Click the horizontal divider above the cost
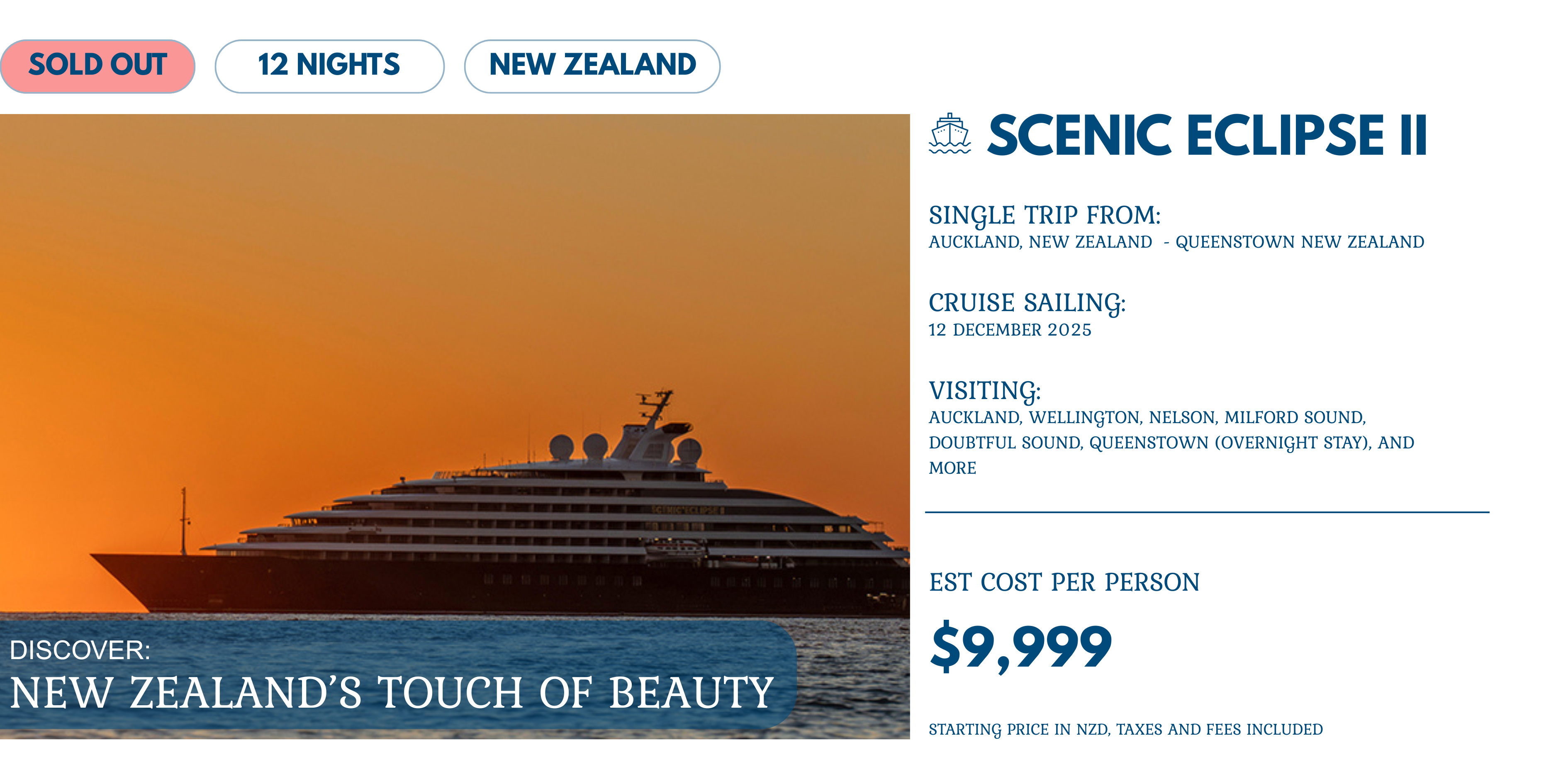The height and width of the screenshot is (784, 1568). pos(1206,513)
